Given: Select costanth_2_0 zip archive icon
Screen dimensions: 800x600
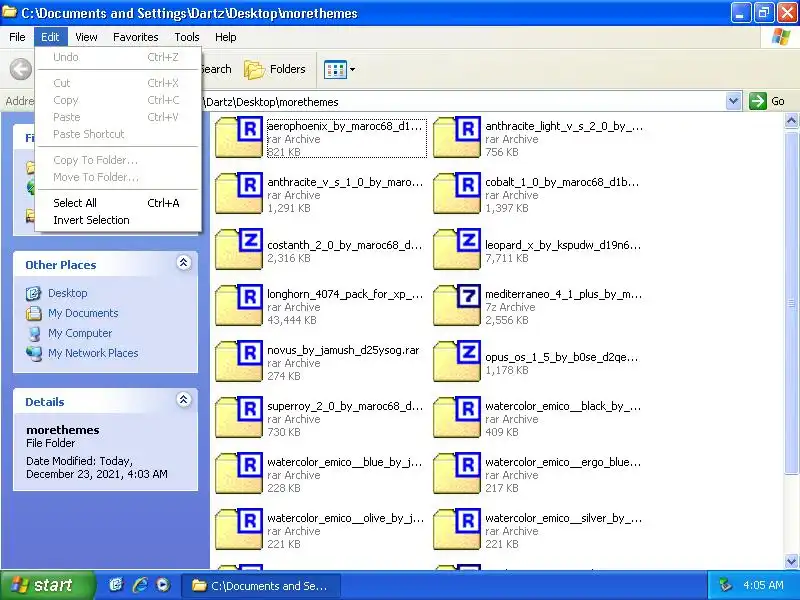Looking at the screenshot, I should (239, 249).
